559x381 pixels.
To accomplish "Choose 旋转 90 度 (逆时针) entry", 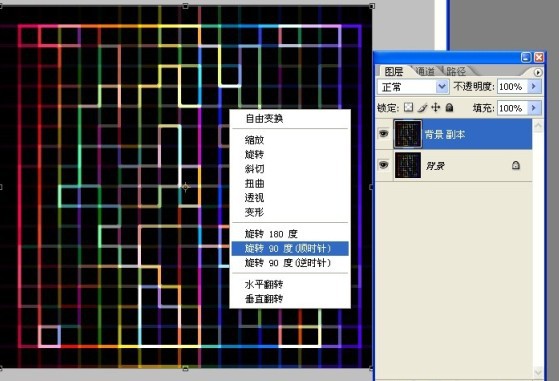I will click(x=288, y=263).
